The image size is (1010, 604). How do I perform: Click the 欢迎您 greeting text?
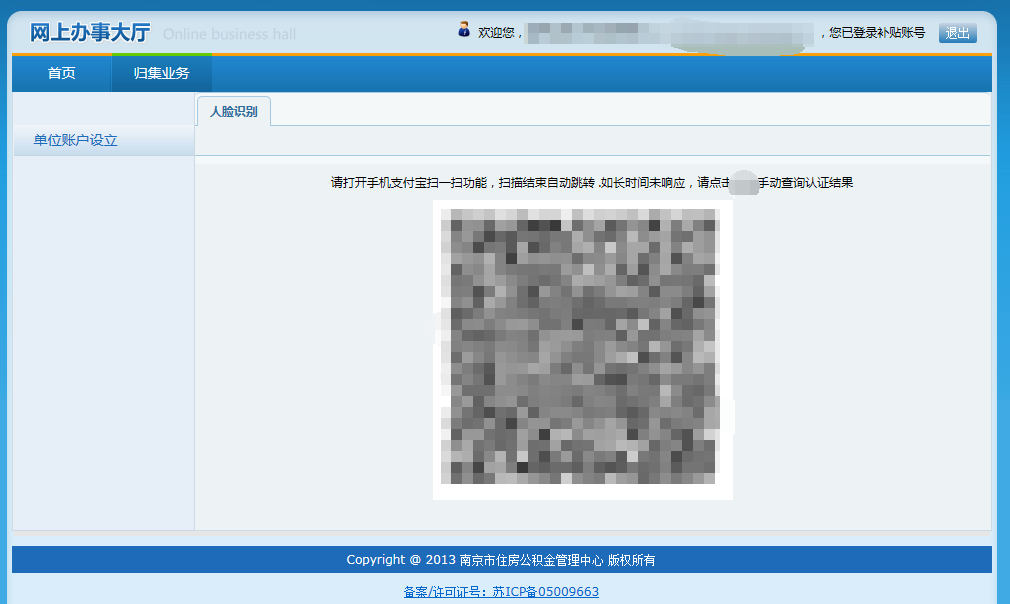499,33
